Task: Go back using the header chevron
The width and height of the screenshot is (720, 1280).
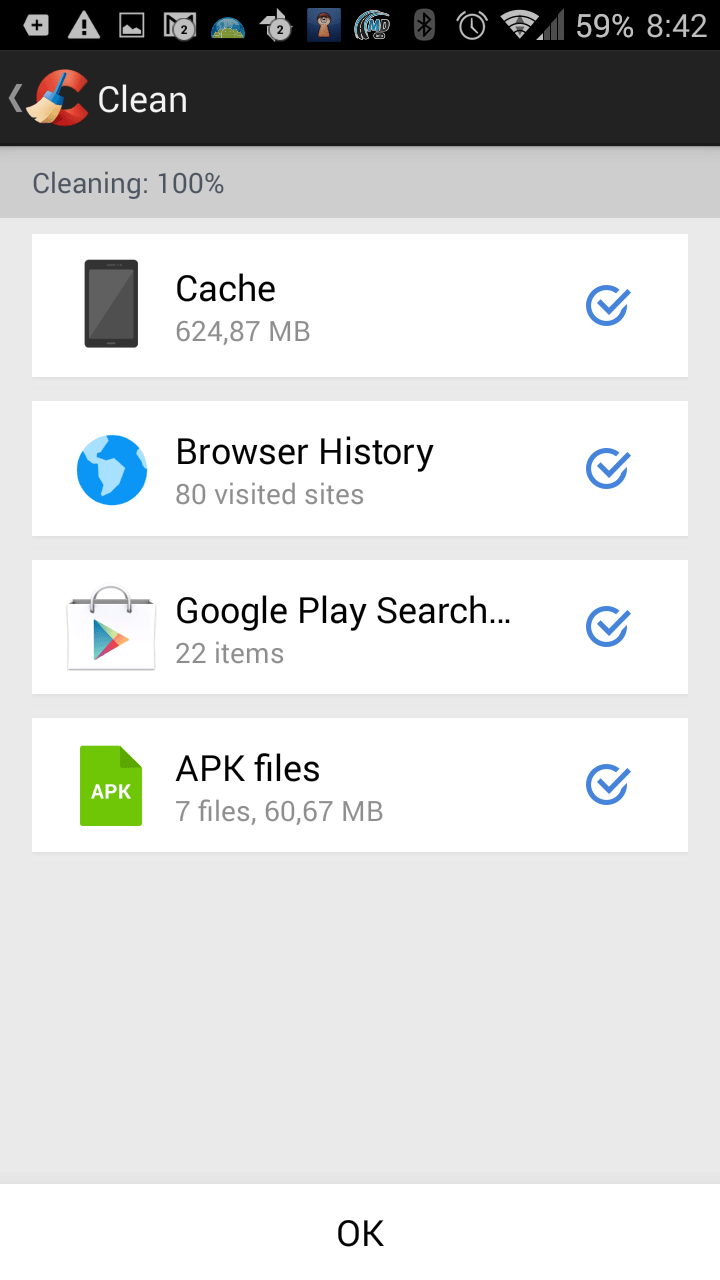Action: (x=15, y=99)
